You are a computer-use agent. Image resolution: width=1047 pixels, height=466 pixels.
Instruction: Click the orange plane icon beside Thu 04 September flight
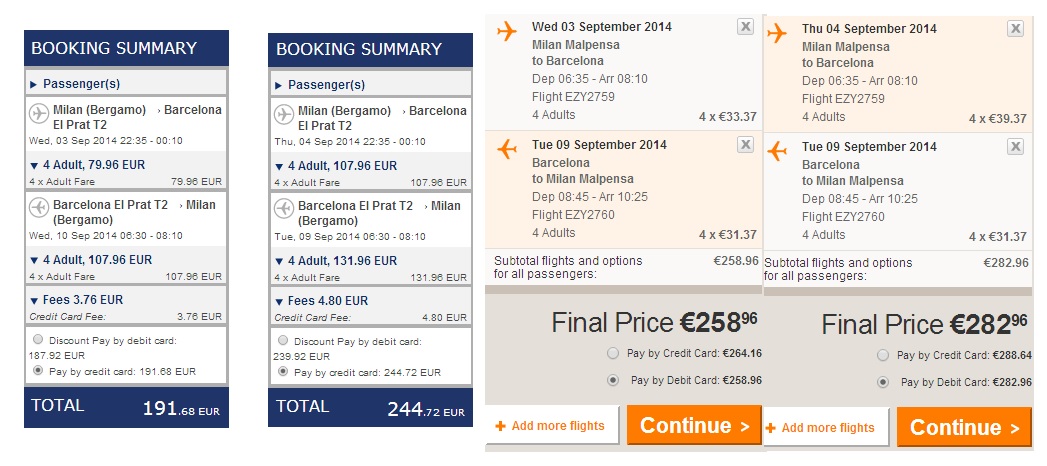[777, 33]
